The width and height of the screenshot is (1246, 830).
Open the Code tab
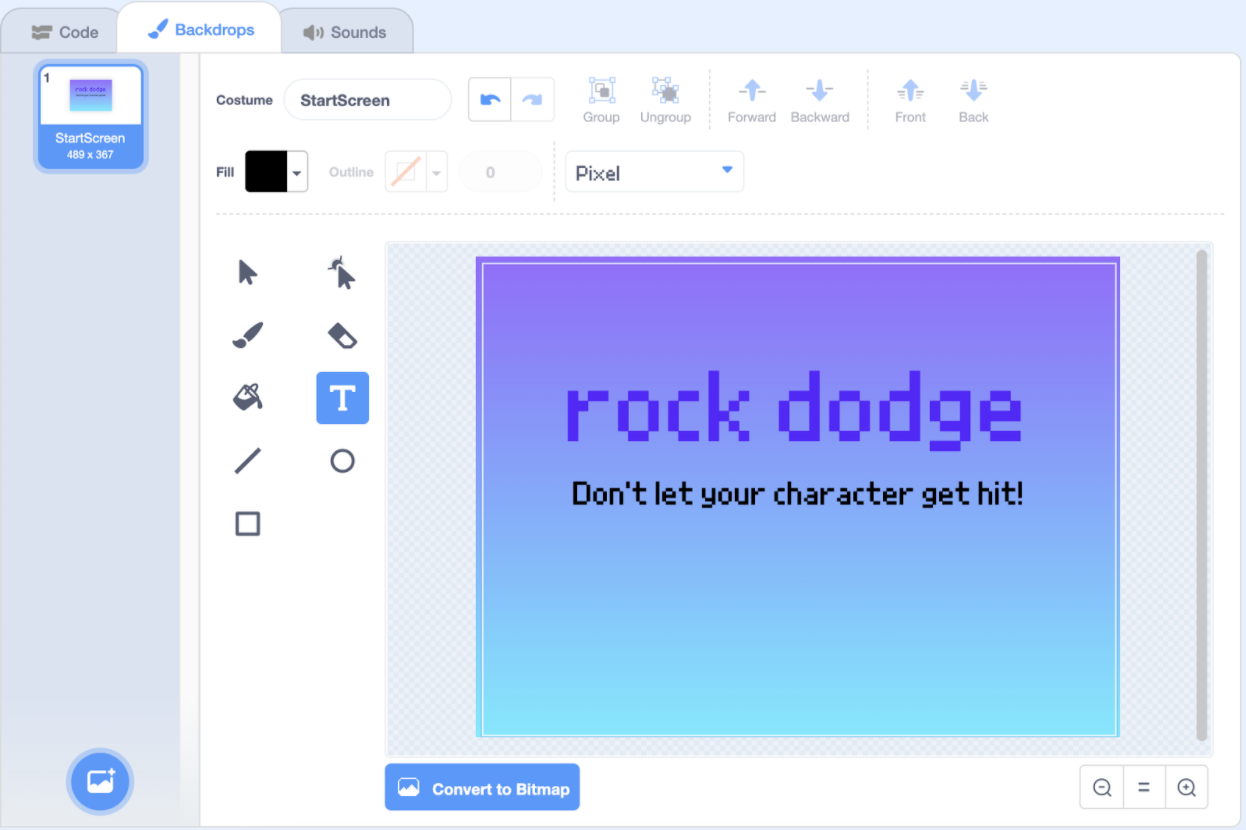[x=64, y=32]
